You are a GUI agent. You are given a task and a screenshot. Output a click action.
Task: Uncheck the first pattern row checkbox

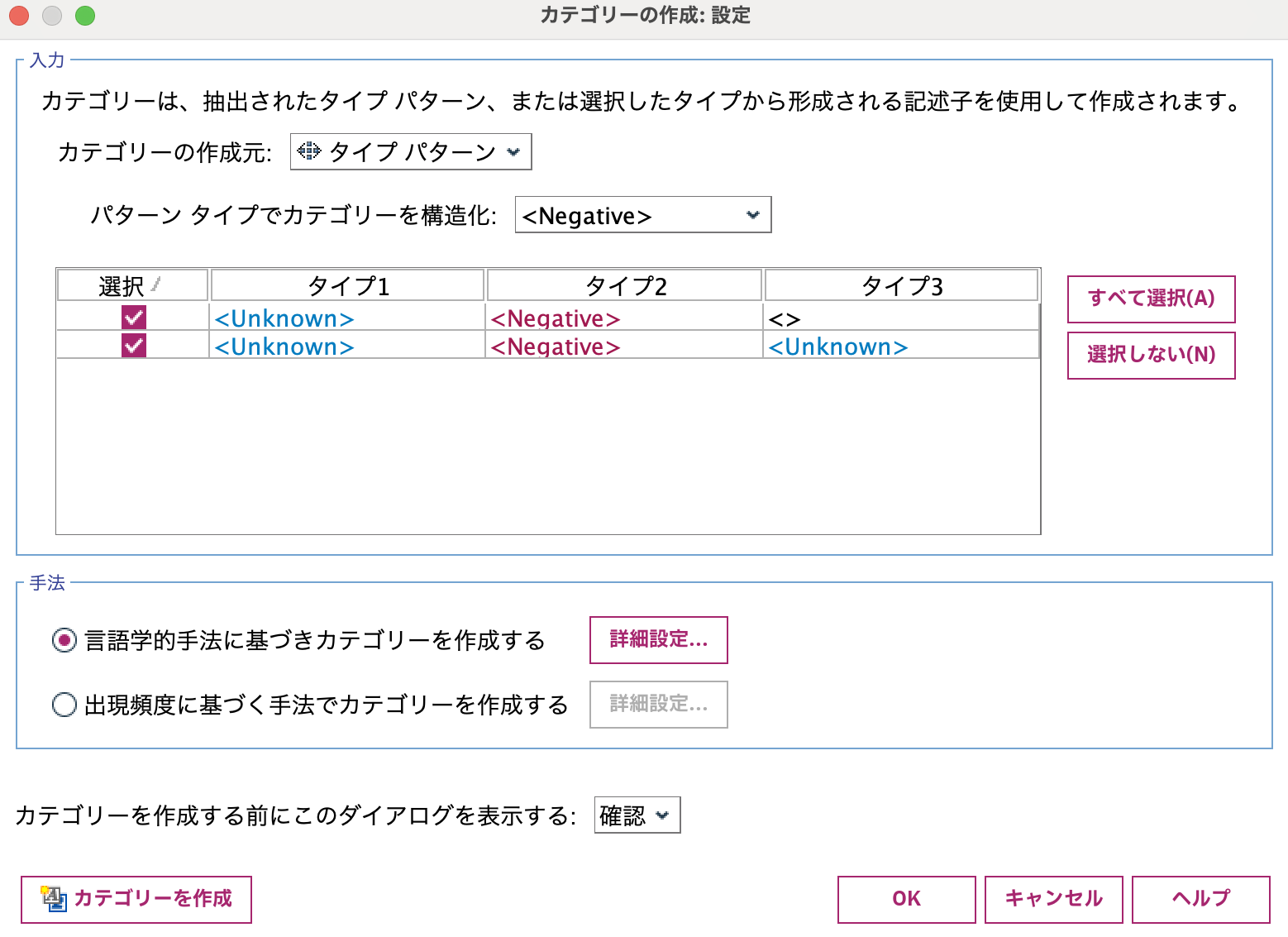[x=134, y=317]
